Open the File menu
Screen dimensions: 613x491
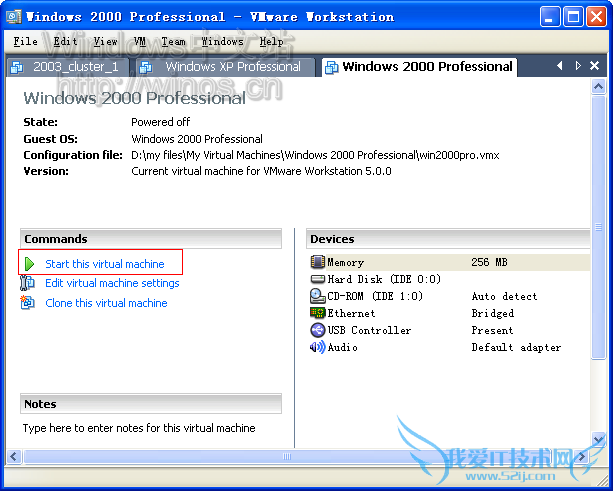[x=25, y=41]
